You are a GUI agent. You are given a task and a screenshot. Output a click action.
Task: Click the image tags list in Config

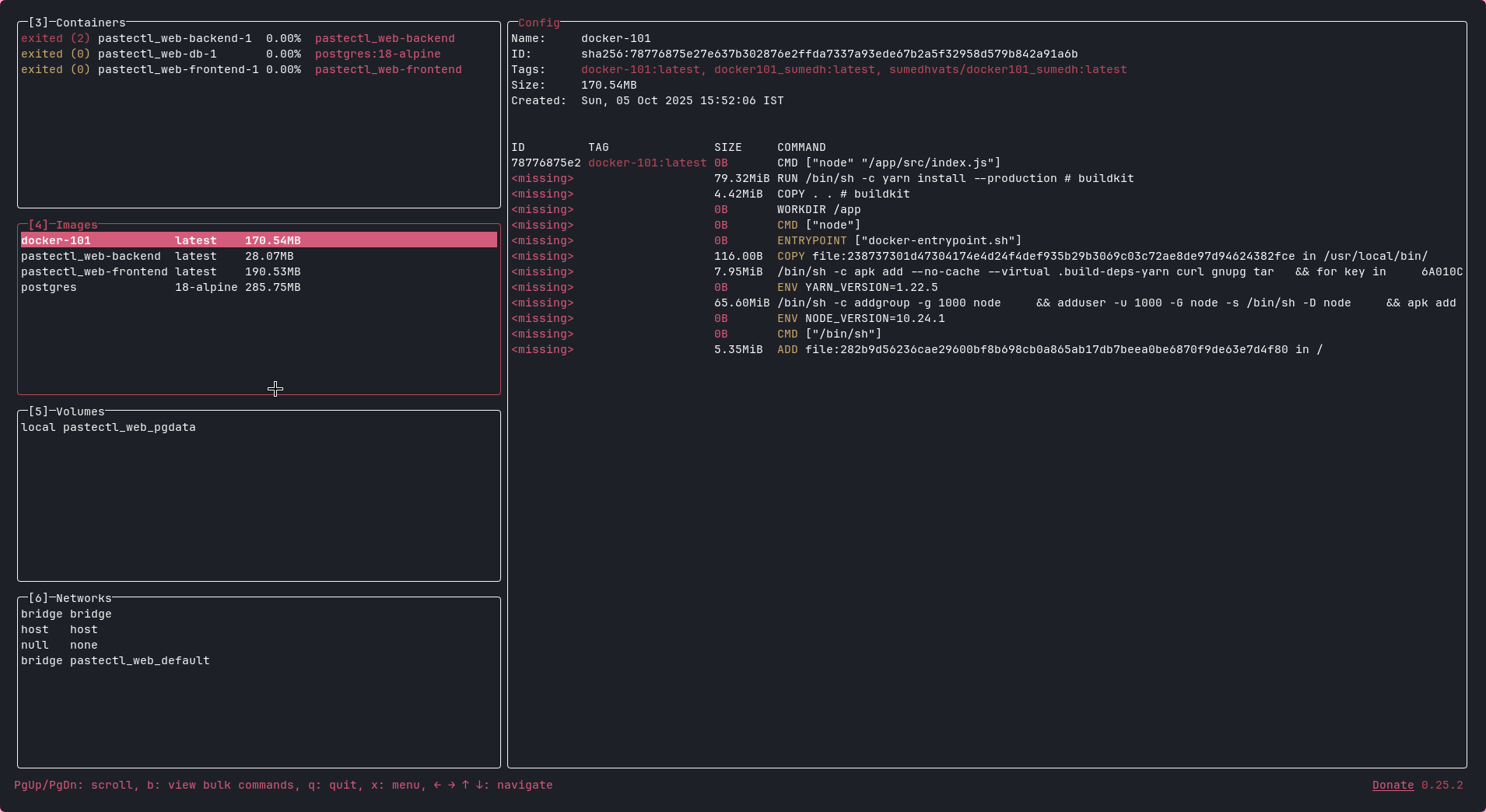click(853, 69)
